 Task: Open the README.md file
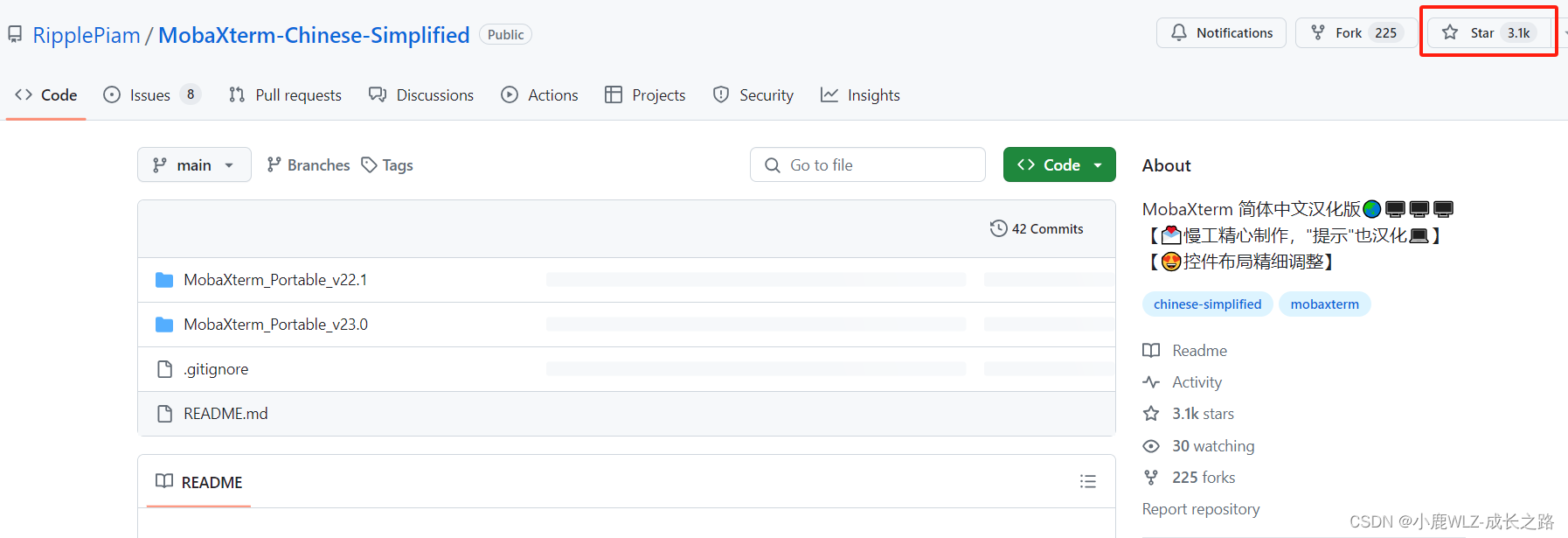pyautogui.click(x=225, y=414)
